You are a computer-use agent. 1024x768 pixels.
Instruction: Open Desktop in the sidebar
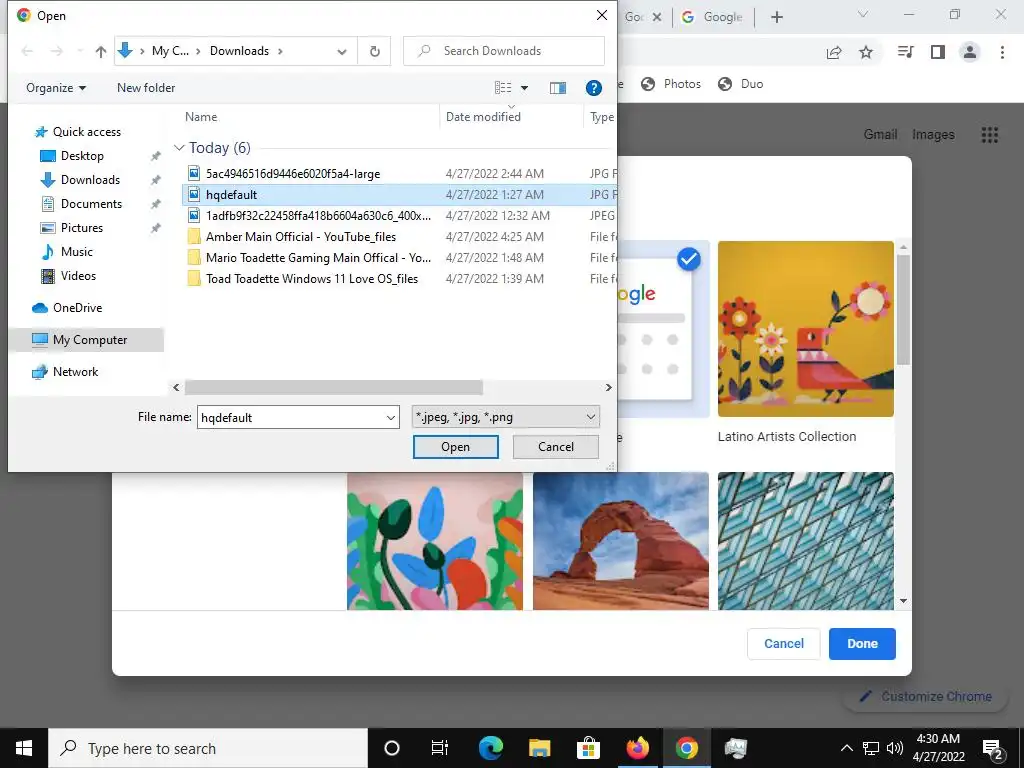(x=82, y=156)
